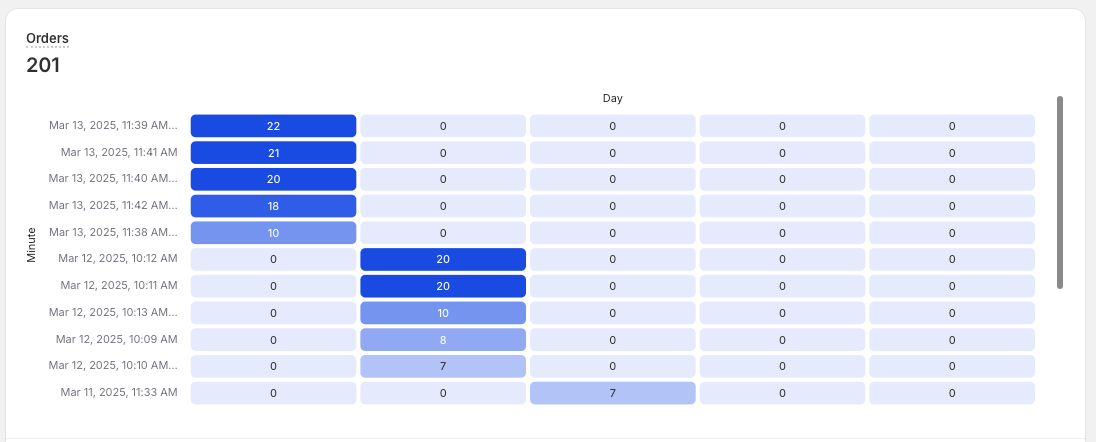Click the Orders heading with dotted underline

tap(47, 38)
